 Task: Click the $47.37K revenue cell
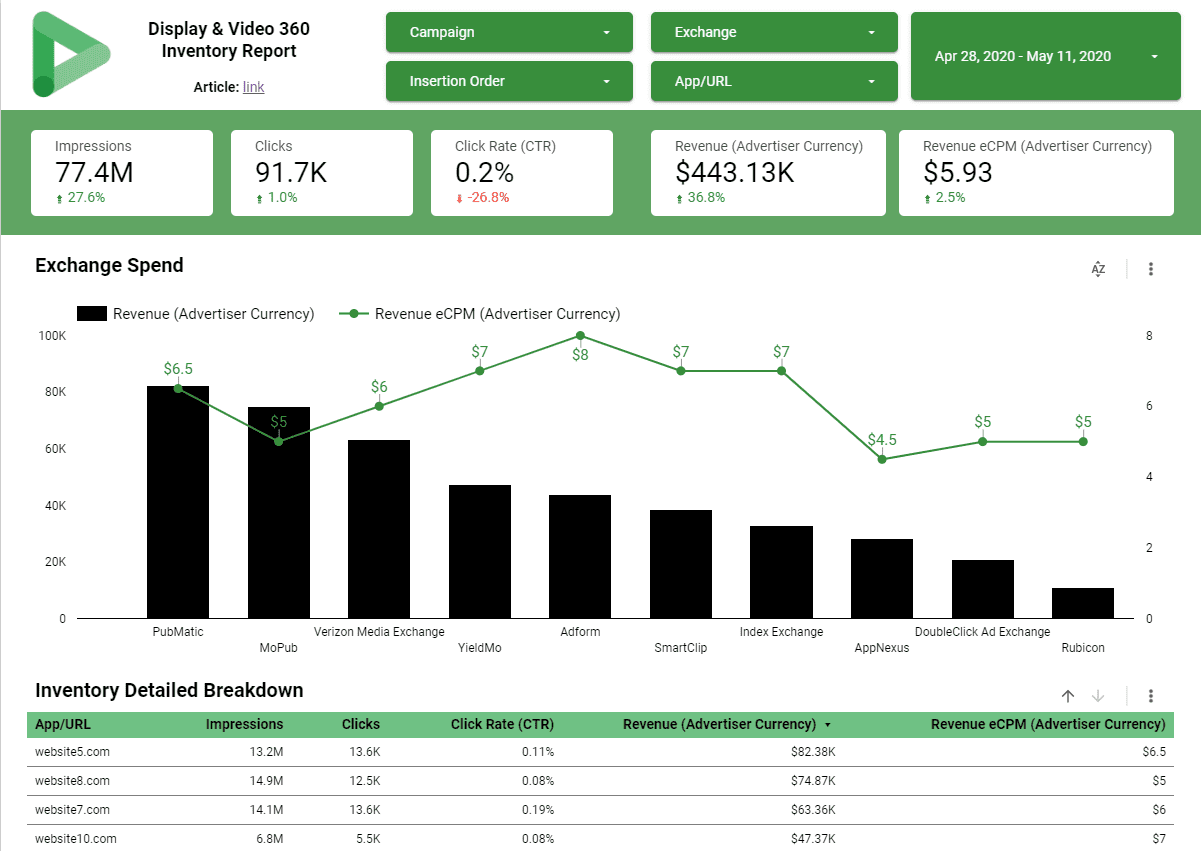(813, 839)
